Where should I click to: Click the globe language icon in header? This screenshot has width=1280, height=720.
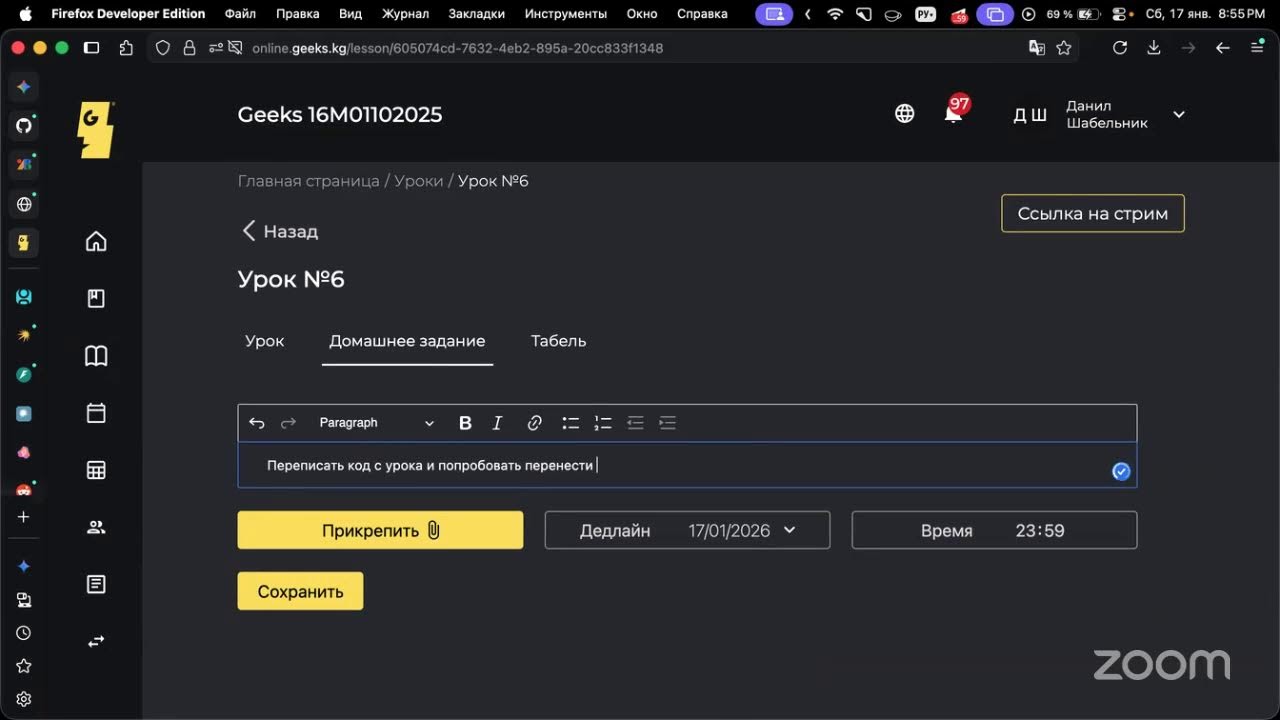pyautogui.click(x=904, y=114)
